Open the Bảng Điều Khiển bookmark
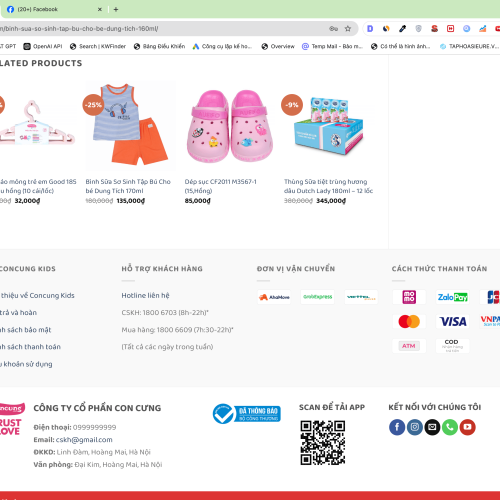Screen dimensions: 500x500 (159, 46)
